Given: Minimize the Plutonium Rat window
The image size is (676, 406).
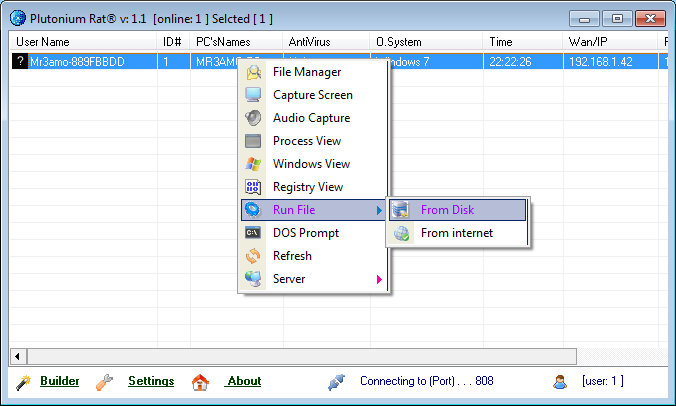Looking at the screenshot, I should (x=584, y=19).
